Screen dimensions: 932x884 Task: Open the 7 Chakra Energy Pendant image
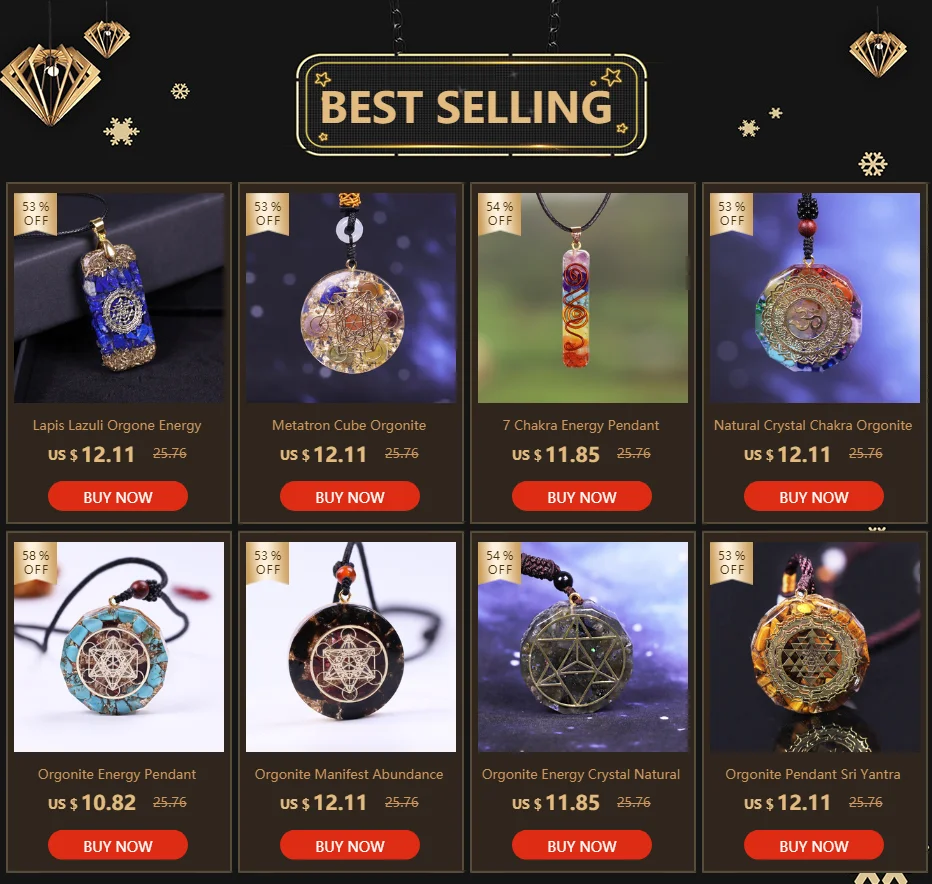click(x=582, y=298)
